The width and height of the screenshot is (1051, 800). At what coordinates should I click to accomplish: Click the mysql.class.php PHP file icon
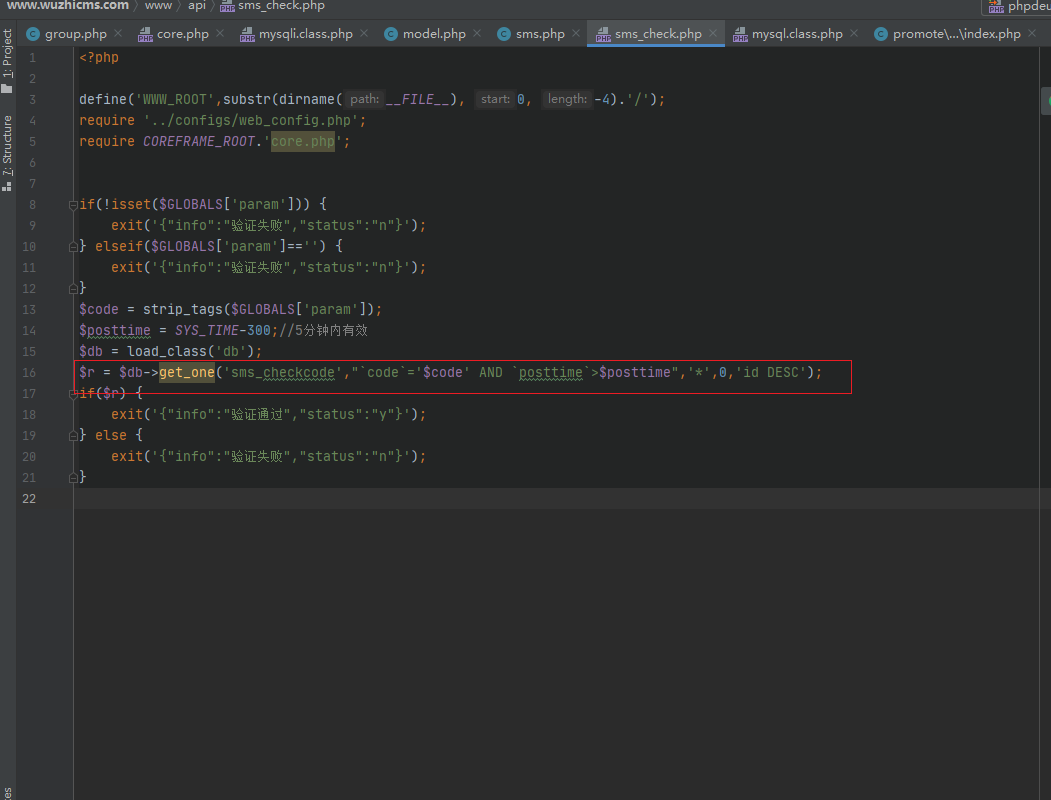[740, 34]
